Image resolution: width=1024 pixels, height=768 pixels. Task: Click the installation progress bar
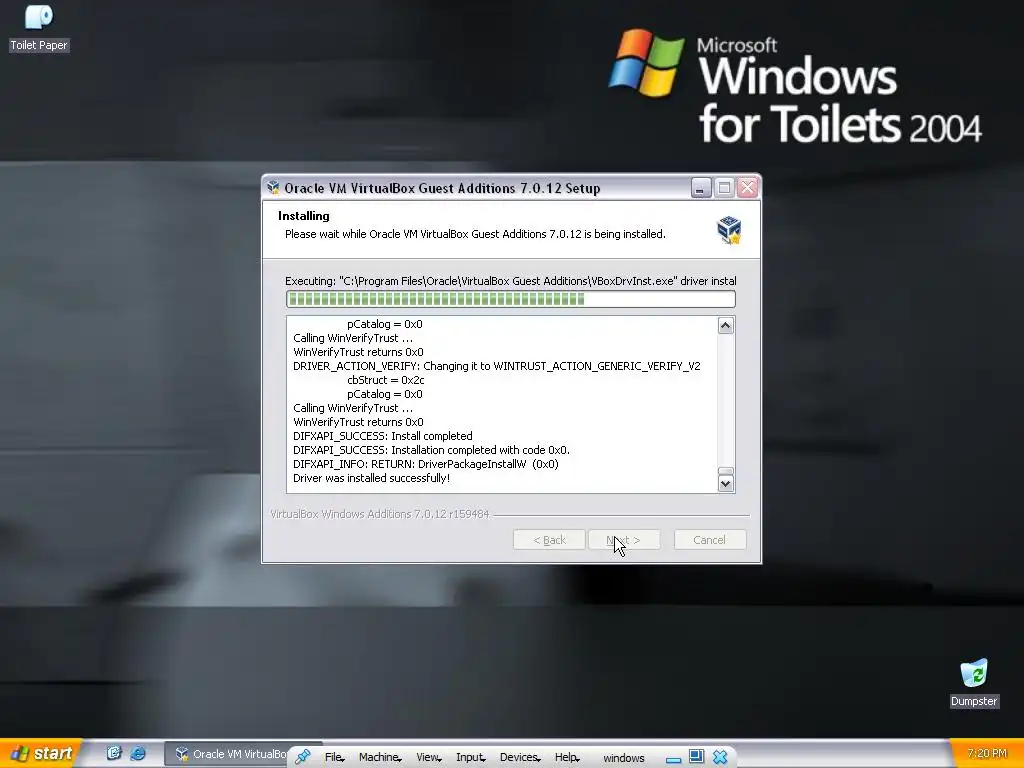point(511,299)
